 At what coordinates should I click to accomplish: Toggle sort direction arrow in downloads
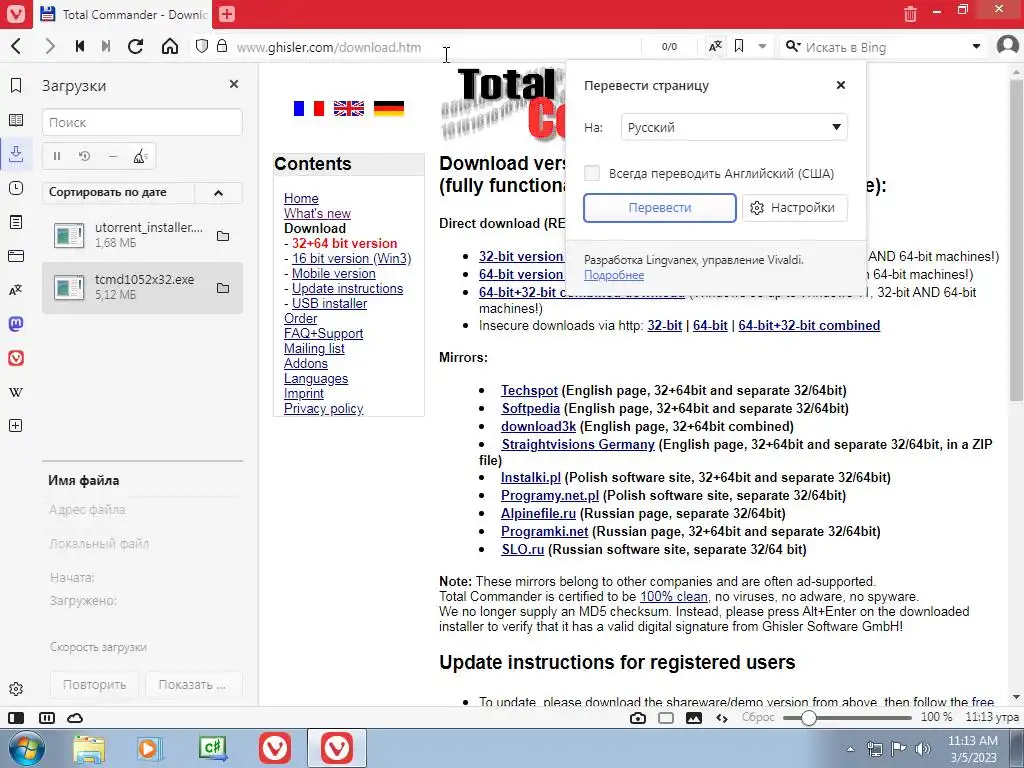pos(218,193)
